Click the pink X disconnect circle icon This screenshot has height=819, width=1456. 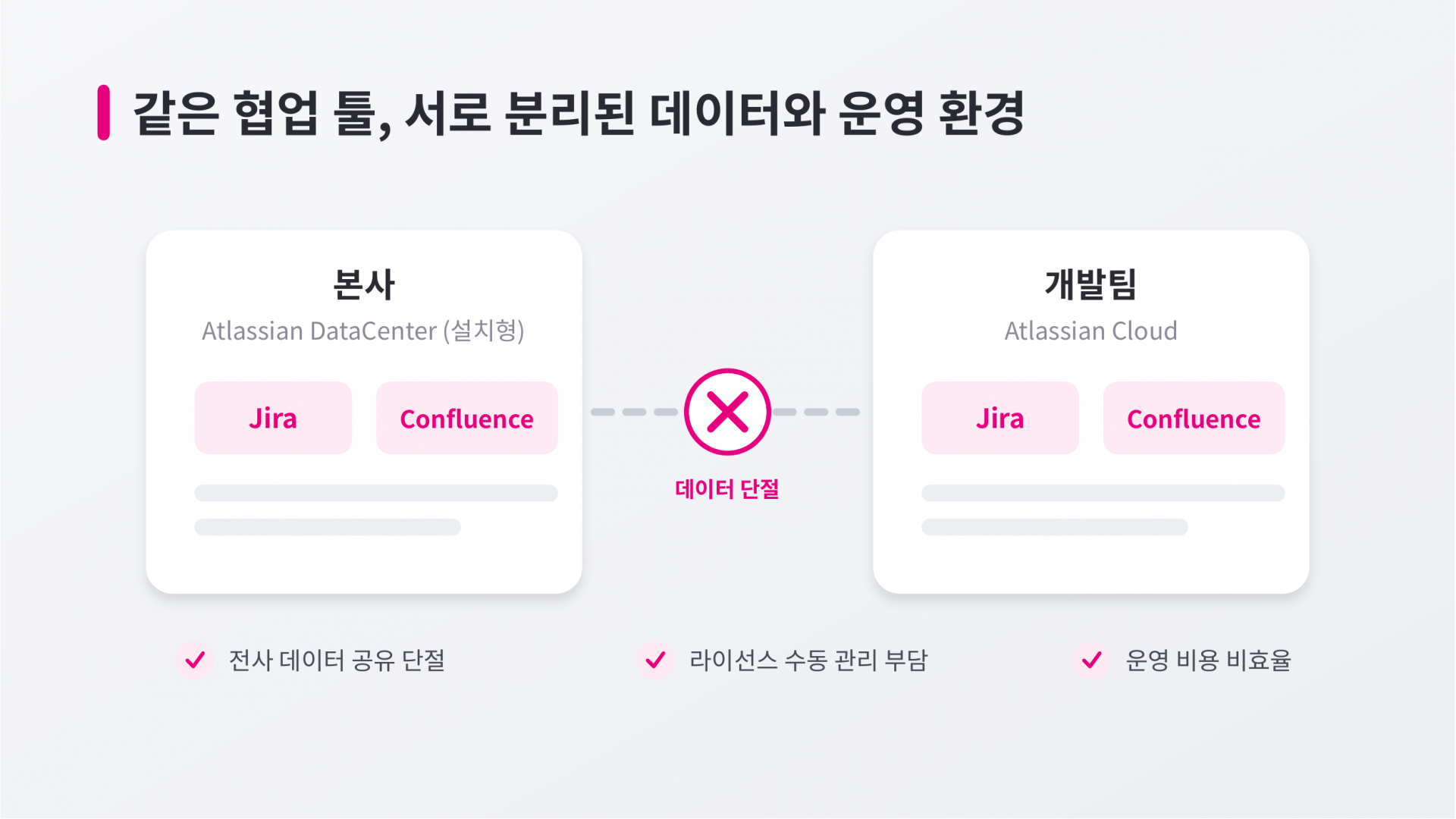[x=727, y=412]
